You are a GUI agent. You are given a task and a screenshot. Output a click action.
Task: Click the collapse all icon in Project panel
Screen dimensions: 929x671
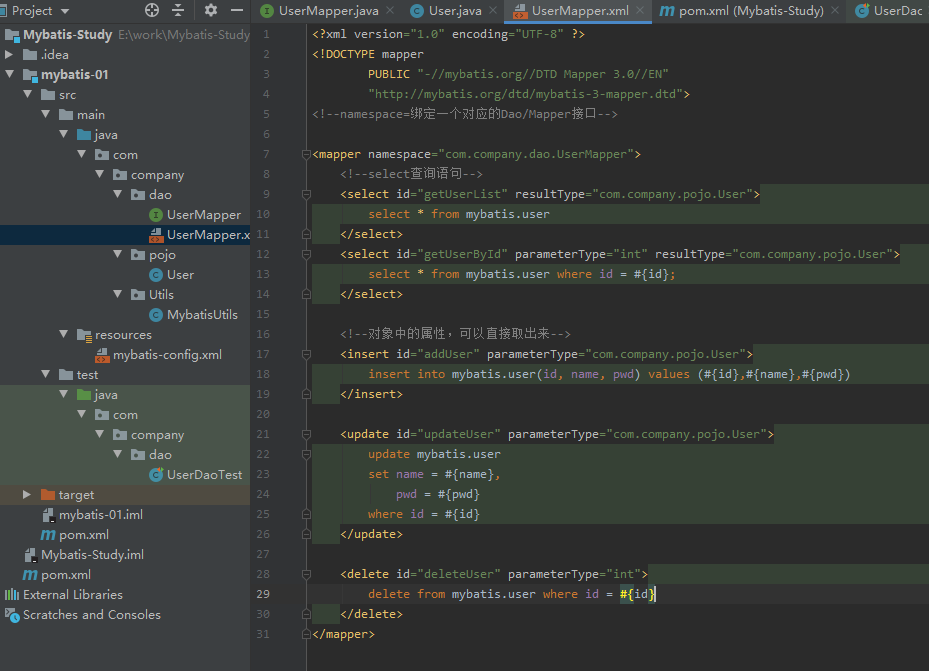tap(178, 10)
